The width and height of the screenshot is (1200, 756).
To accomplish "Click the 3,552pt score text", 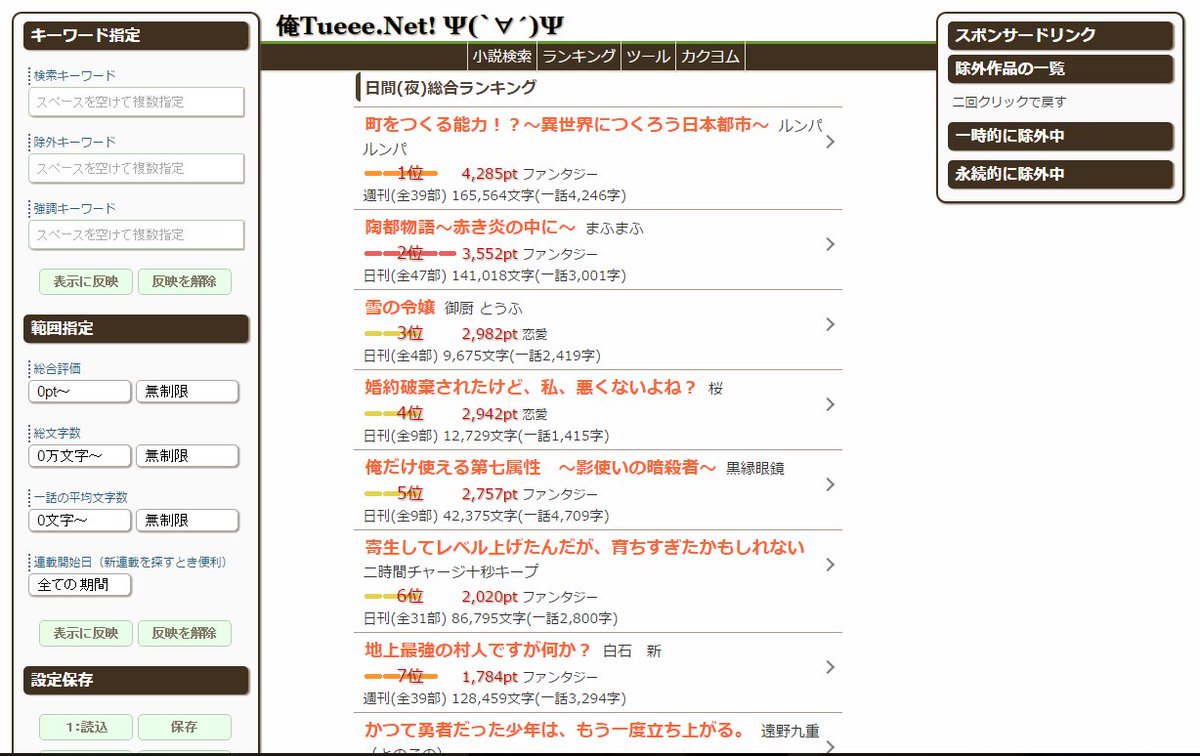I will click(490, 253).
